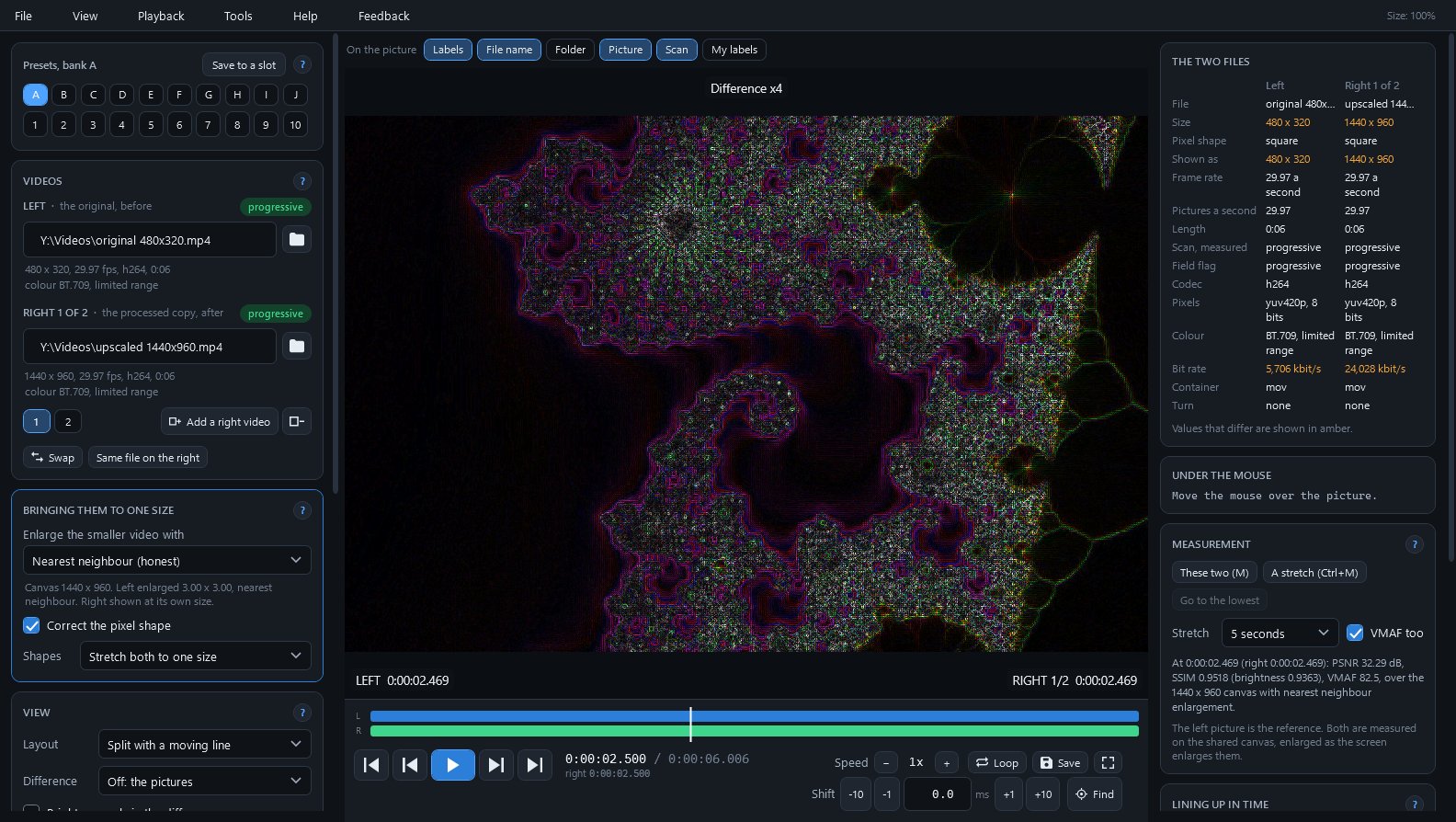
Task: Open help for the Measurement panel
Action: pos(1415,544)
